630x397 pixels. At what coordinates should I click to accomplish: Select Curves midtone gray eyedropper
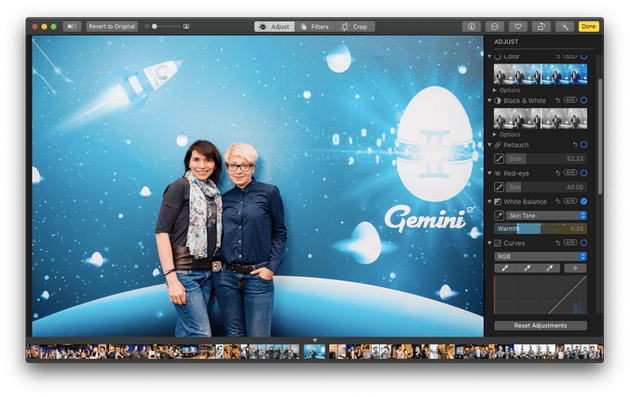[527, 268]
